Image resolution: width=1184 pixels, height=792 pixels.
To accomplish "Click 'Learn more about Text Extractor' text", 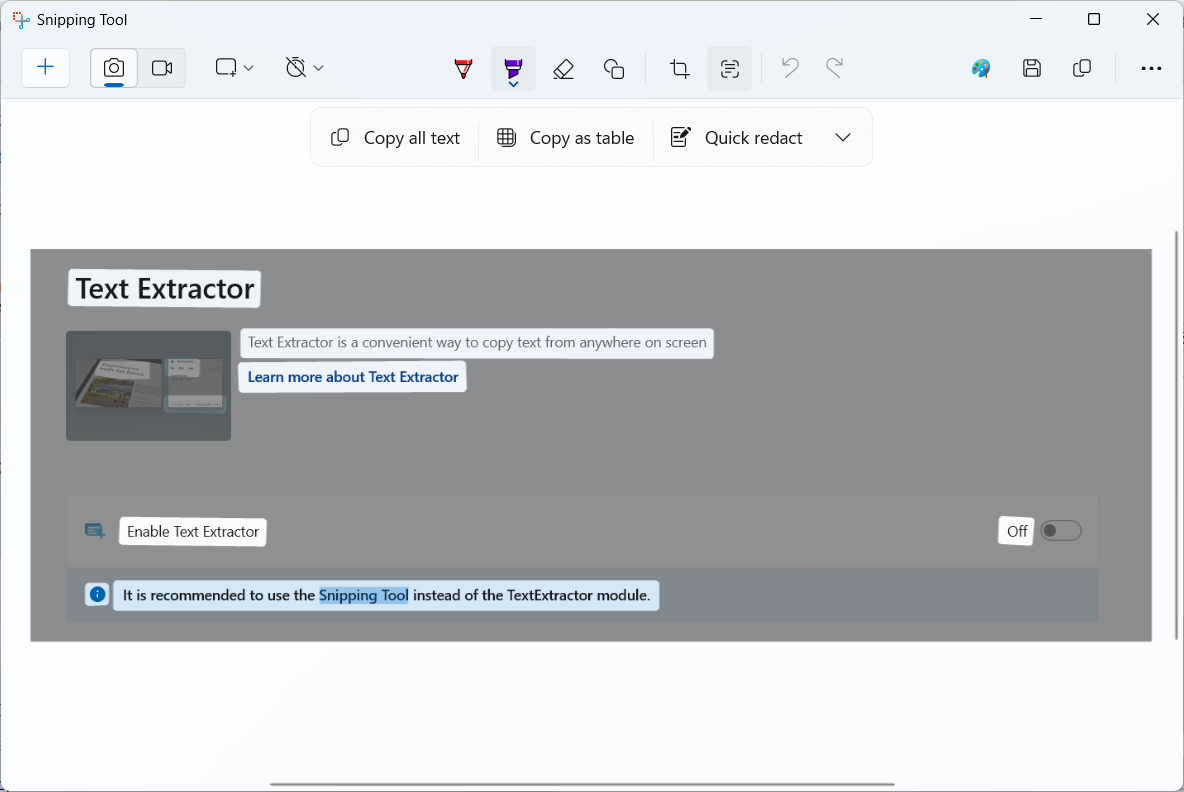I will 353,377.
